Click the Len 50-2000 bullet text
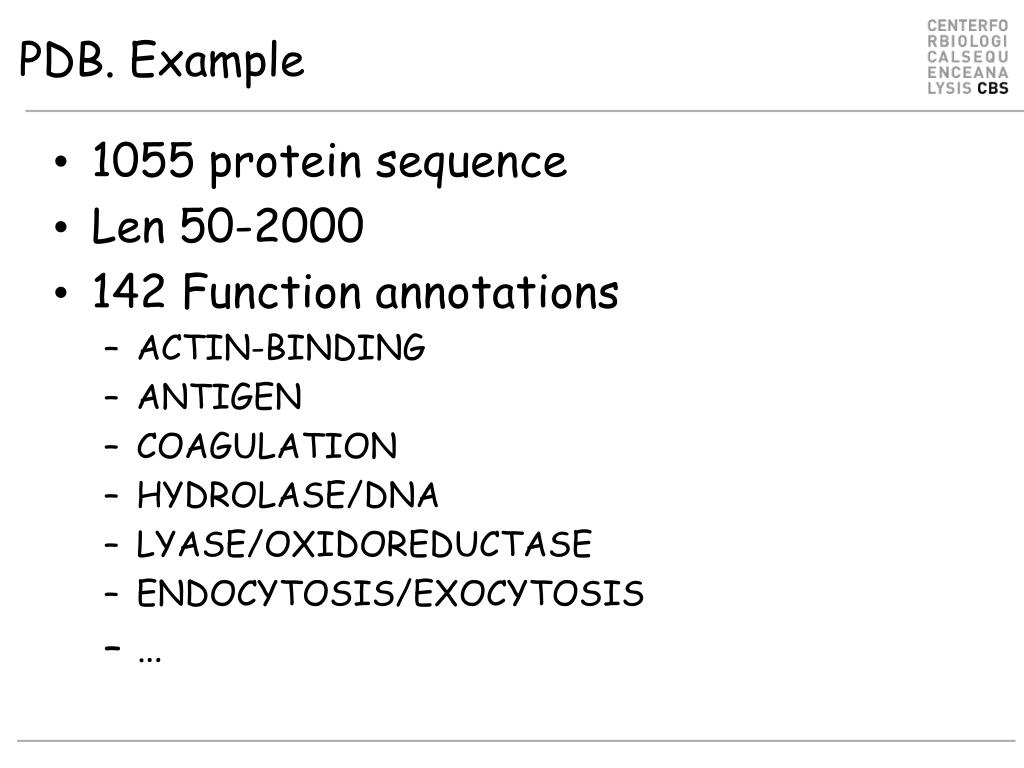This screenshot has width=1024, height=768. [x=227, y=226]
